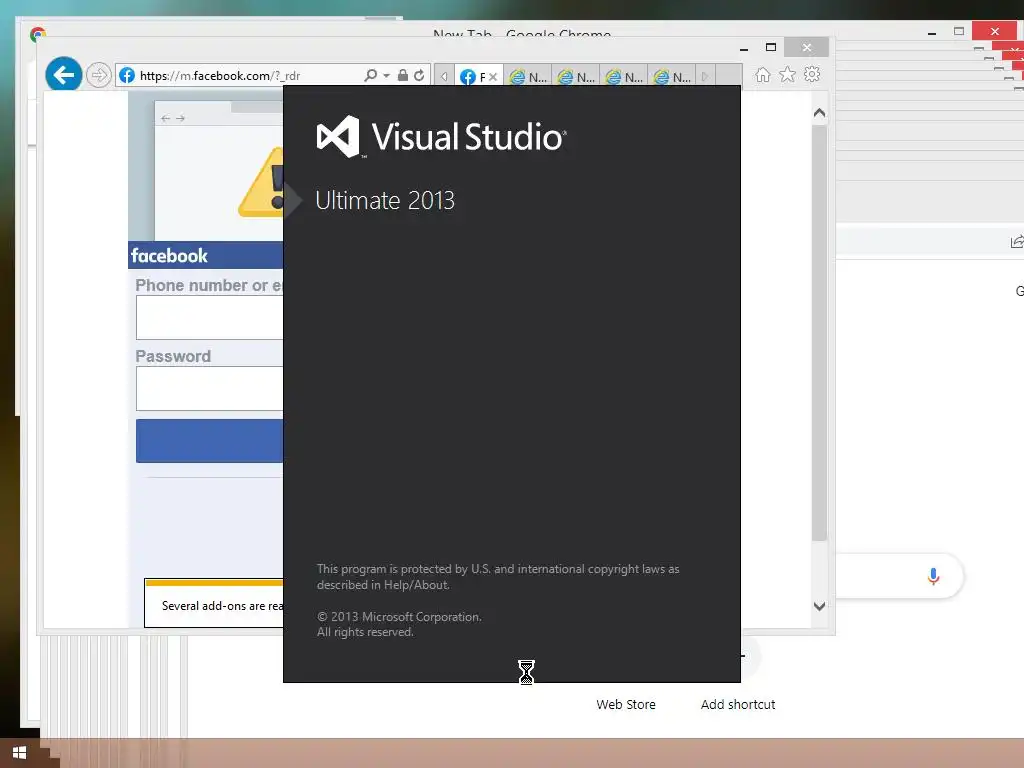Click the Facebook Password field
The width and height of the screenshot is (1024, 768).
pyautogui.click(x=209, y=389)
